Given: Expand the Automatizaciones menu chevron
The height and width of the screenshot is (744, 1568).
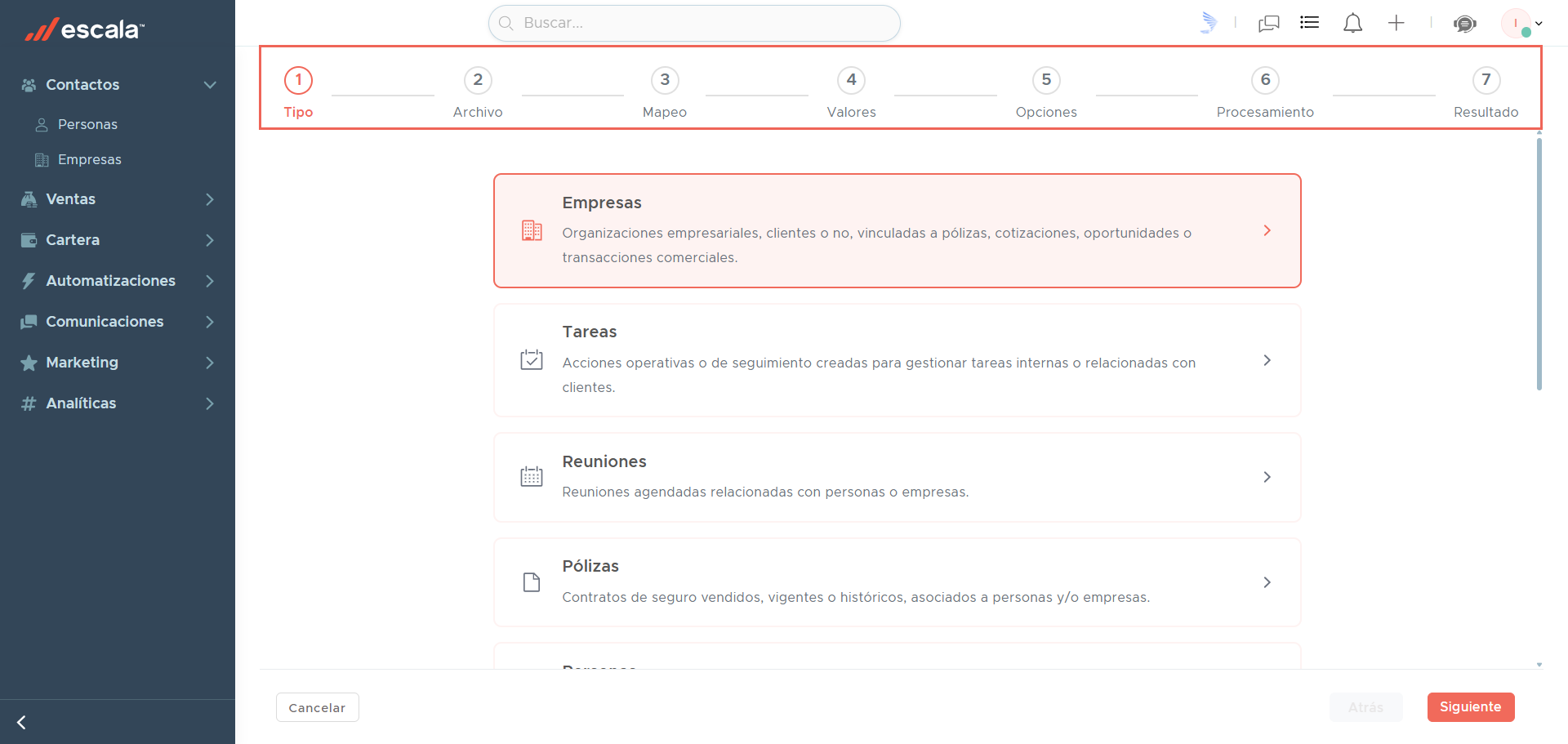Looking at the screenshot, I should 210,281.
